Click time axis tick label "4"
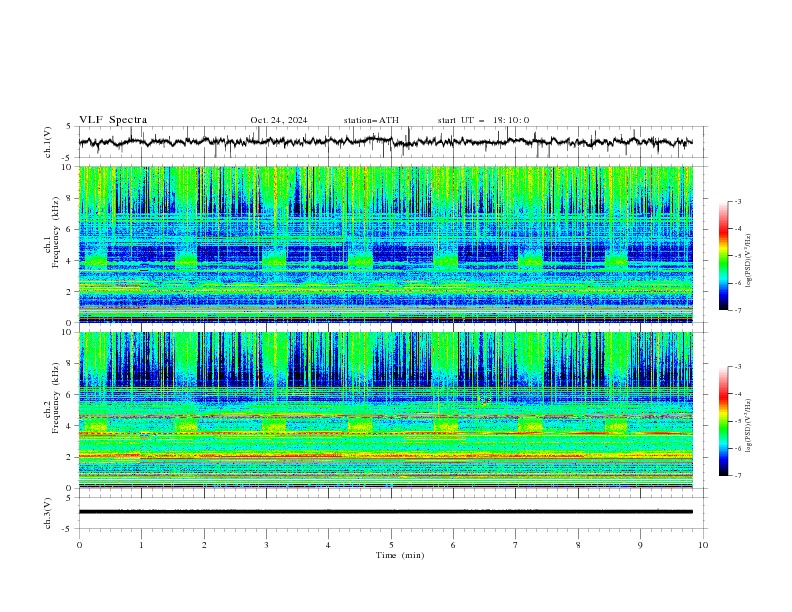 click(328, 545)
